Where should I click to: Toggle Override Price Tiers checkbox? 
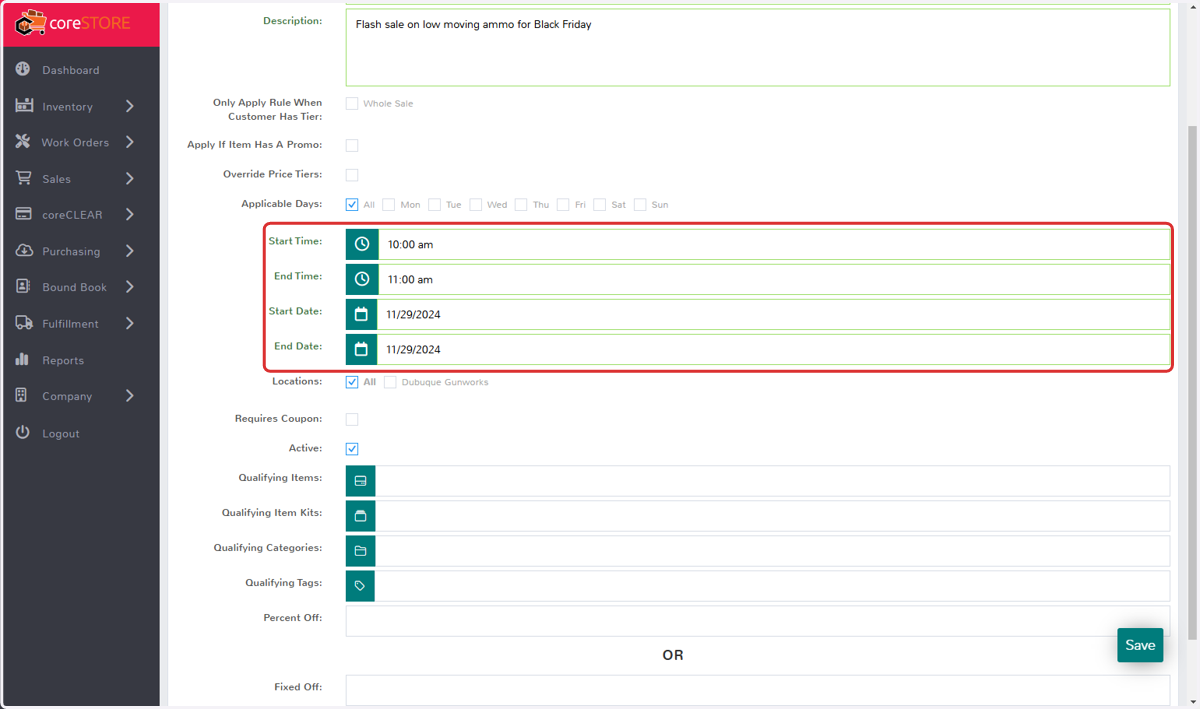point(352,175)
